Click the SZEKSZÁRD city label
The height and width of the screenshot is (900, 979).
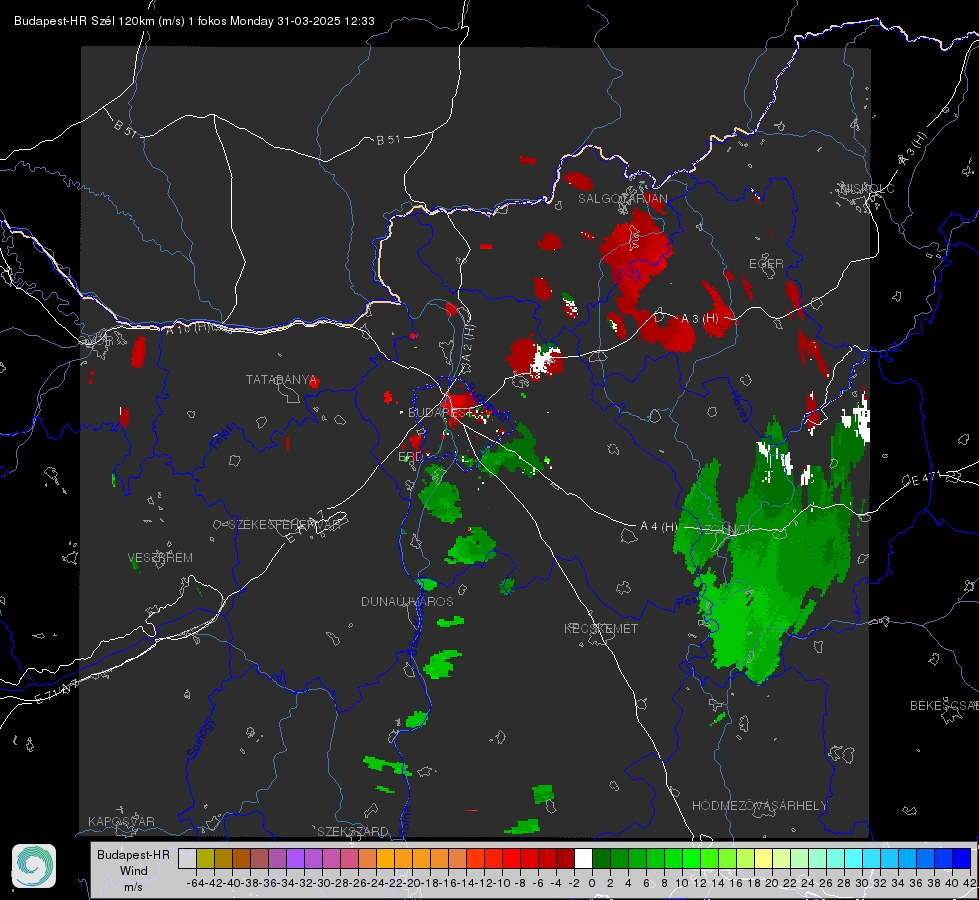click(353, 831)
